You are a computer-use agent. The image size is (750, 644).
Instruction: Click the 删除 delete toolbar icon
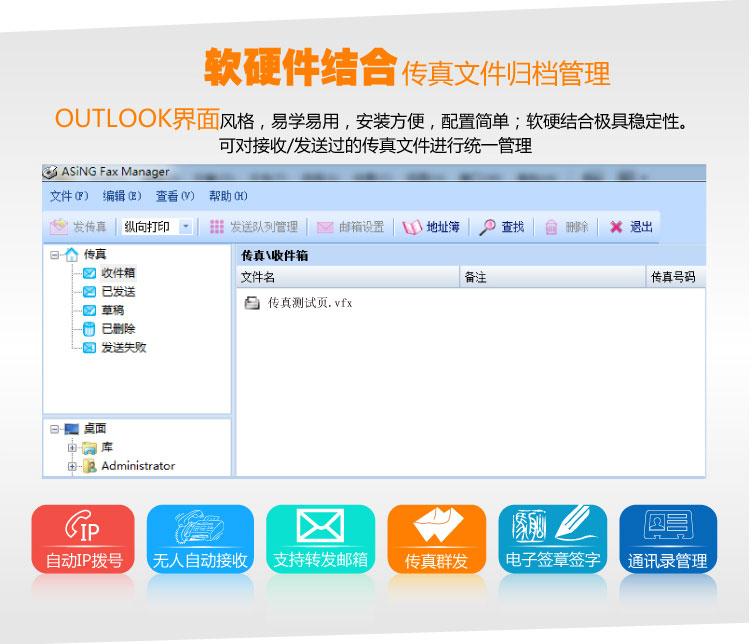(551, 227)
